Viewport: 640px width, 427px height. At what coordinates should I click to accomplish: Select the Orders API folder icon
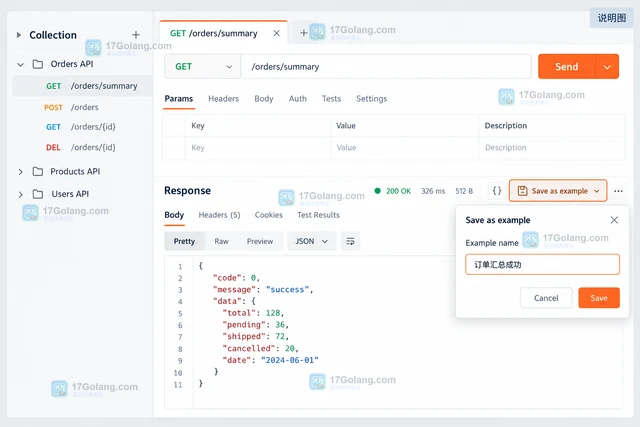click(x=38, y=64)
